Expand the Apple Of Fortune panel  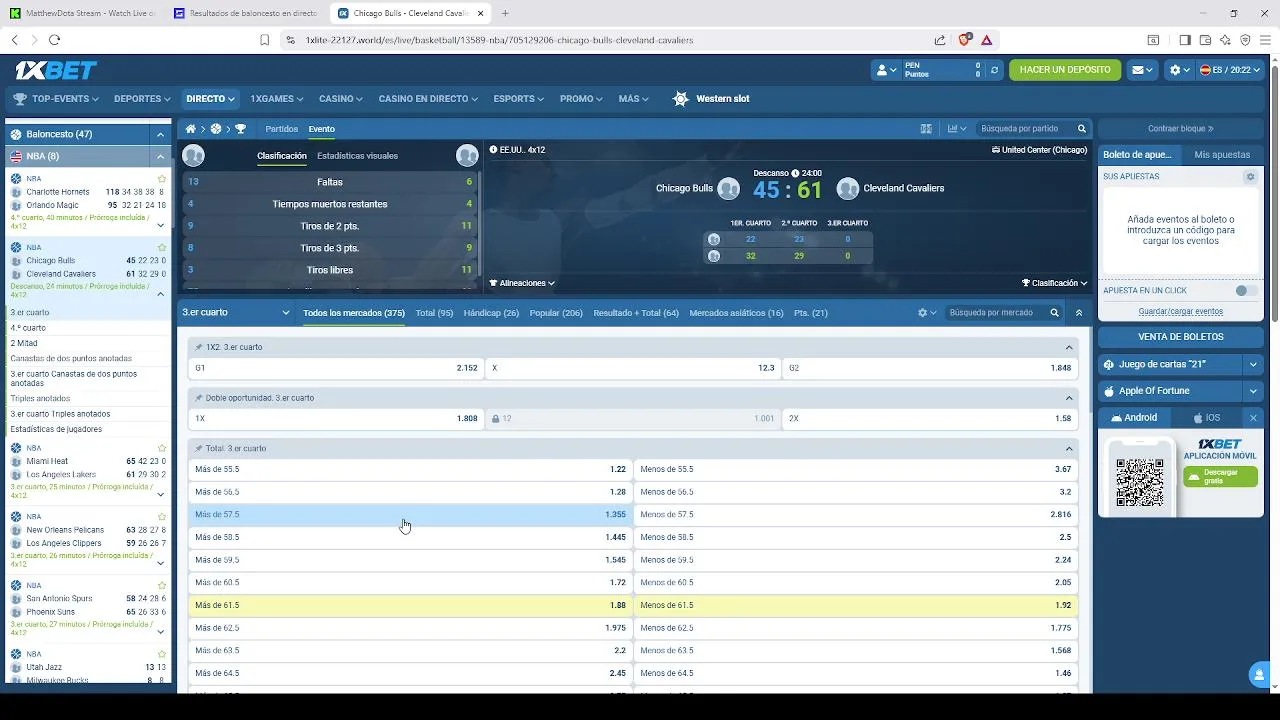(x=1253, y=391)
